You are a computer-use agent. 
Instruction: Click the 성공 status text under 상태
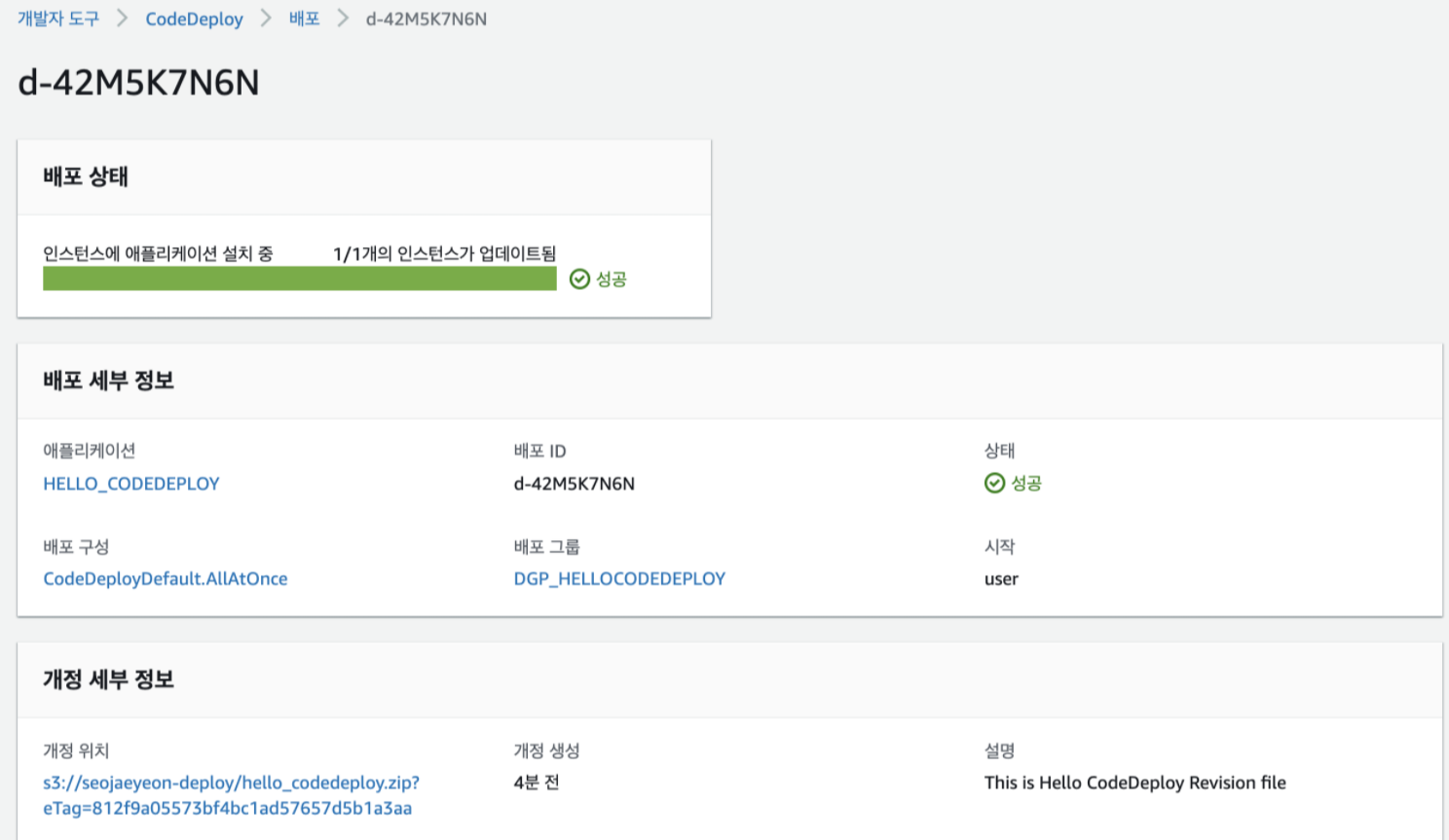click(1026, 483)
